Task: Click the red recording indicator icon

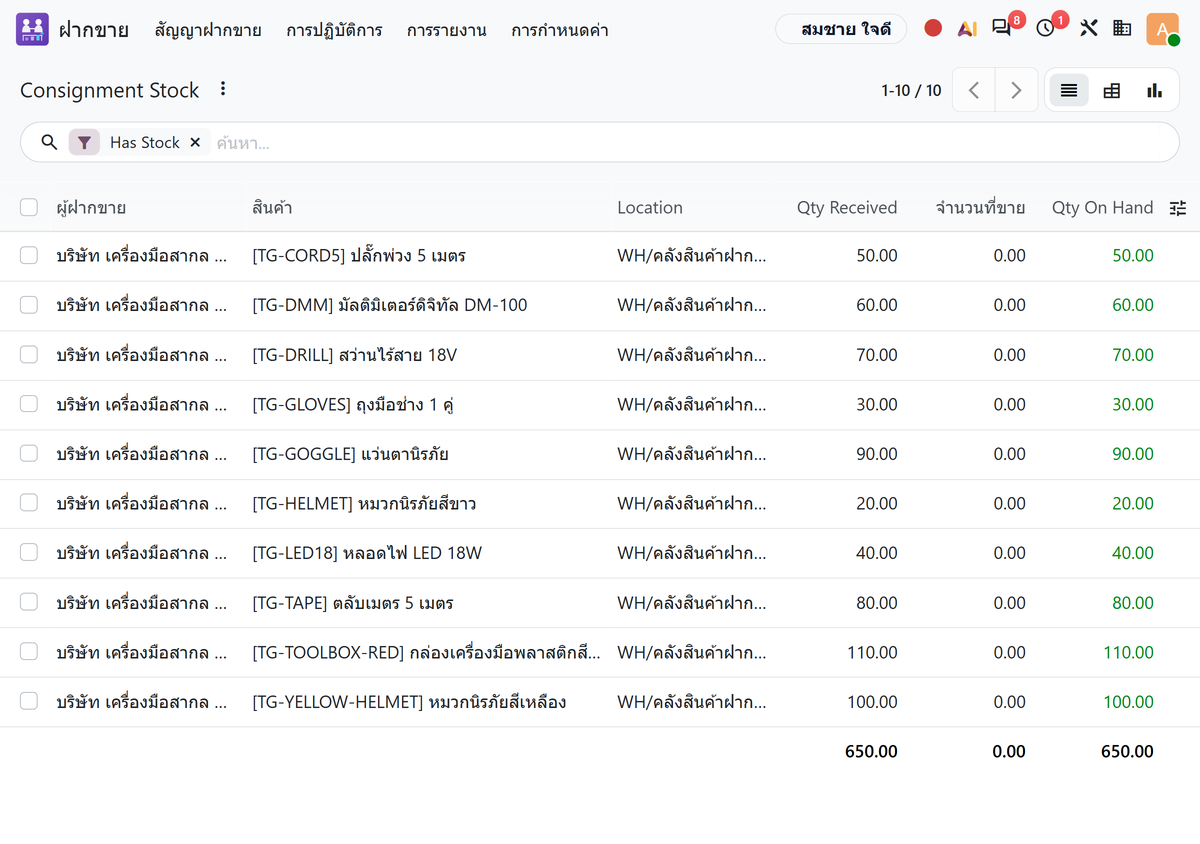Action: tap(933, 29)
